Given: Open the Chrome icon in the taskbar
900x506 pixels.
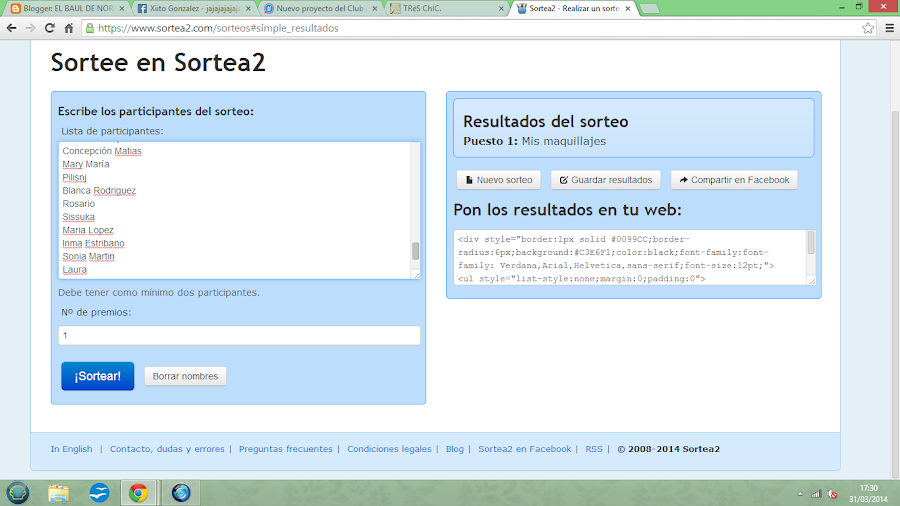Looking at the screenshot, I should [138, 493].
